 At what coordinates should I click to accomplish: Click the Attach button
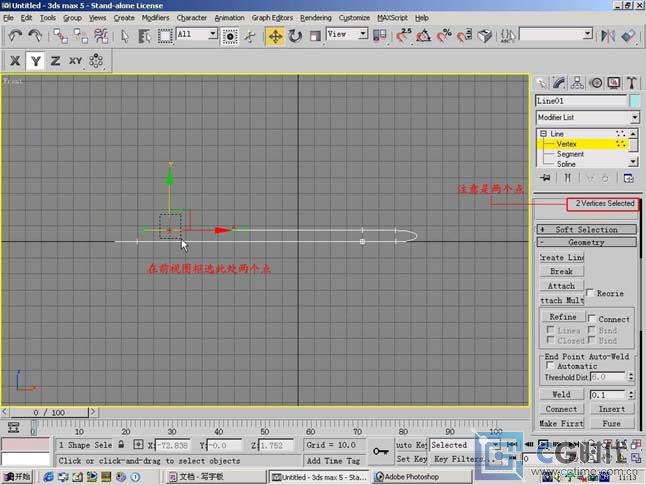pos(562,286)
